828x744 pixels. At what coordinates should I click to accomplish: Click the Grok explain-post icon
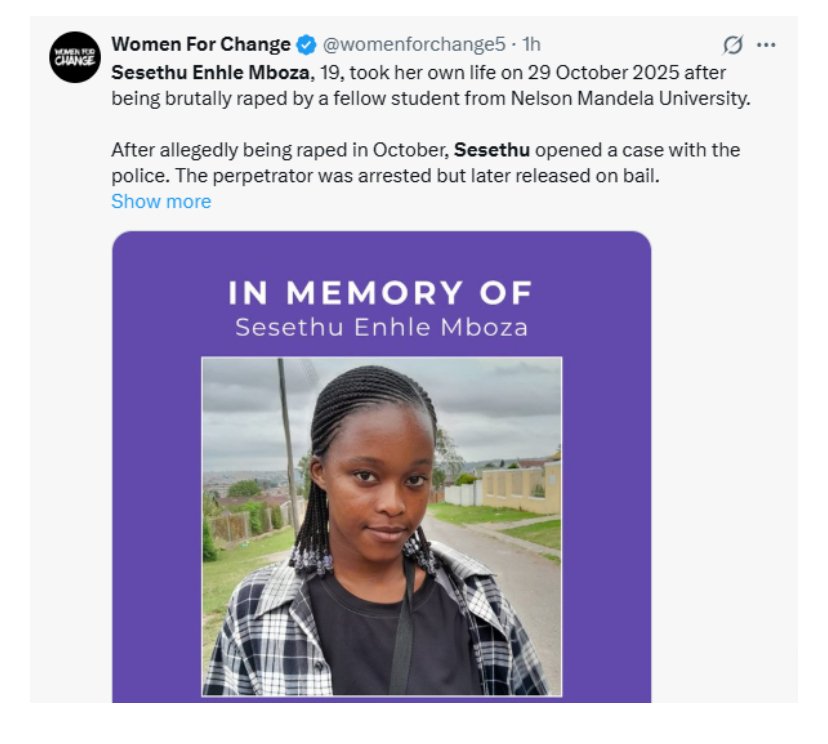(733, 45)
